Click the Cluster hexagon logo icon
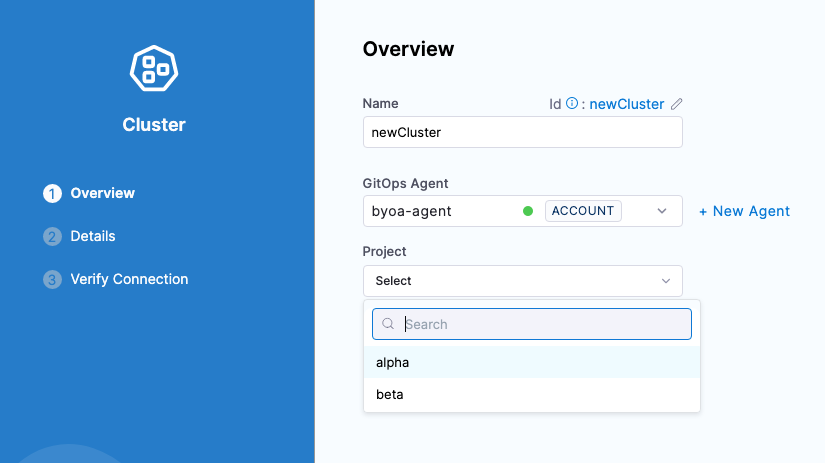825x463 pixels. [x=154, y=68]
